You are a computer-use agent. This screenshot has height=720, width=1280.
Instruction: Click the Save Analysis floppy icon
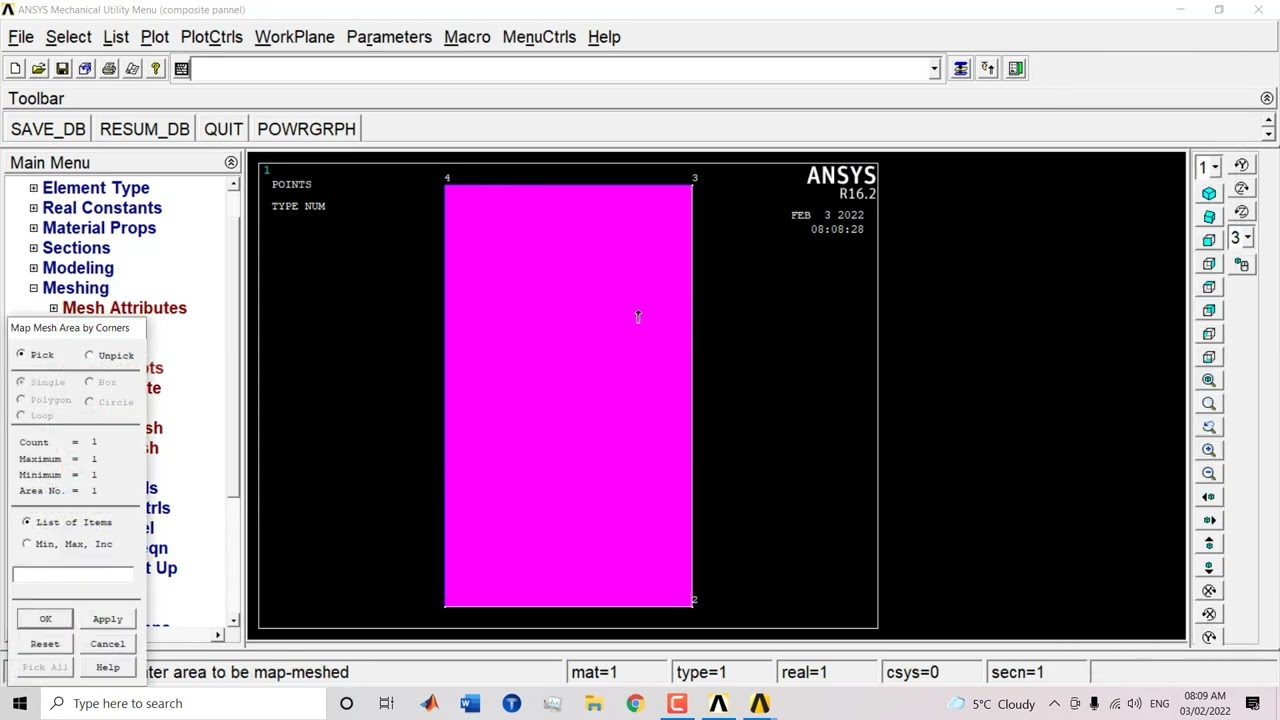click(62, 69)
